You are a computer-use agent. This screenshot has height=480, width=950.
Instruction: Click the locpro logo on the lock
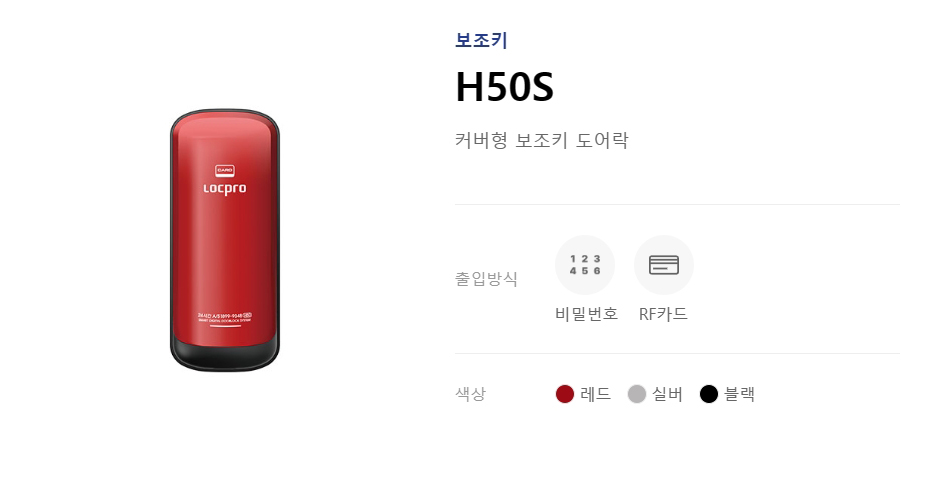coord(225,188)
